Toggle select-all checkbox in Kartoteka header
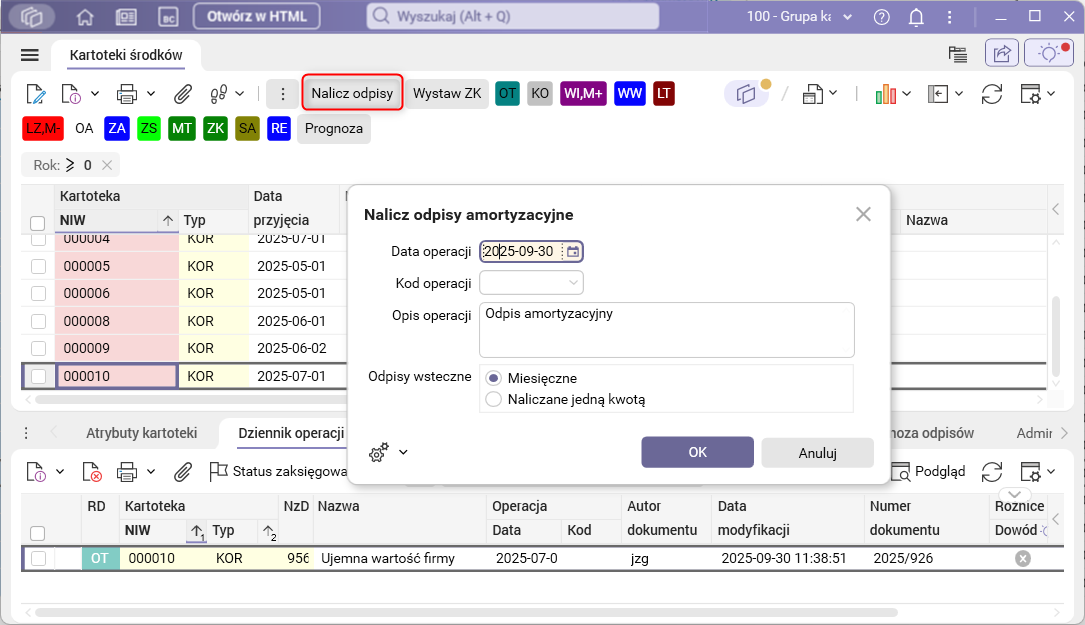 click(x=37, y=223)
